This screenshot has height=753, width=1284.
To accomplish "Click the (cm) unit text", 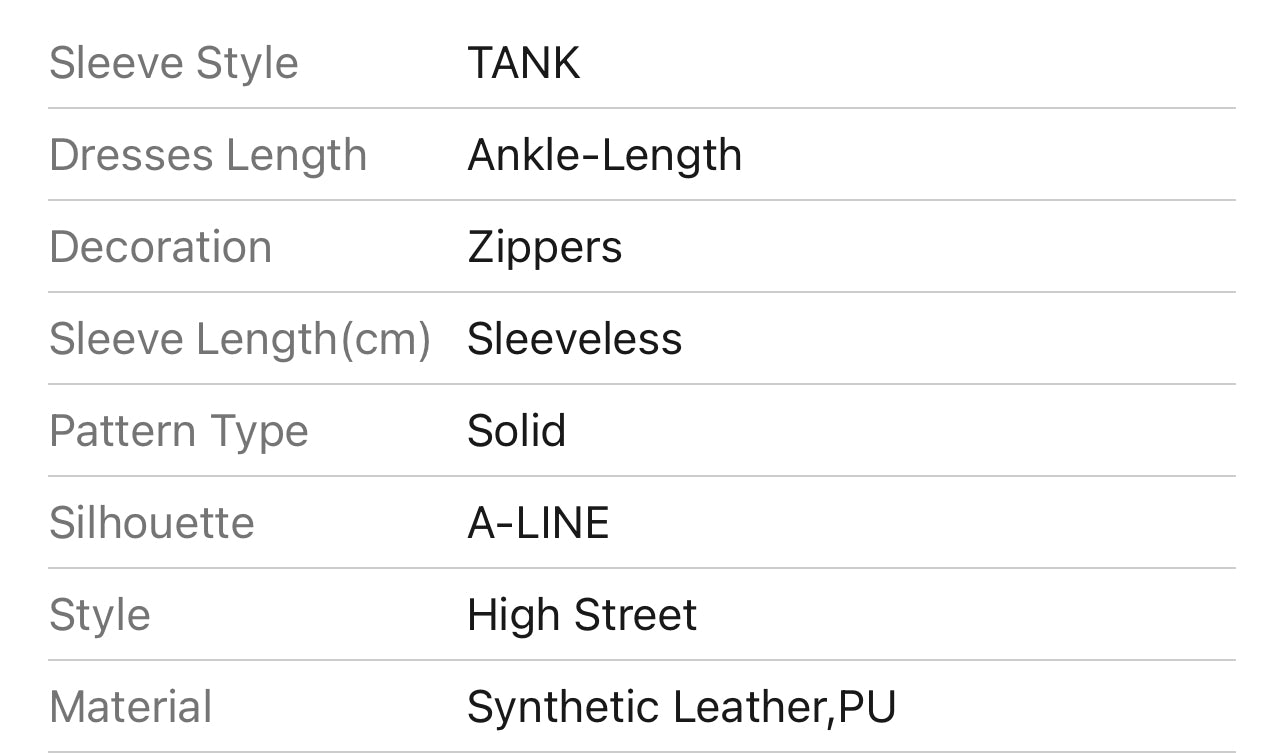I will 386,339.
